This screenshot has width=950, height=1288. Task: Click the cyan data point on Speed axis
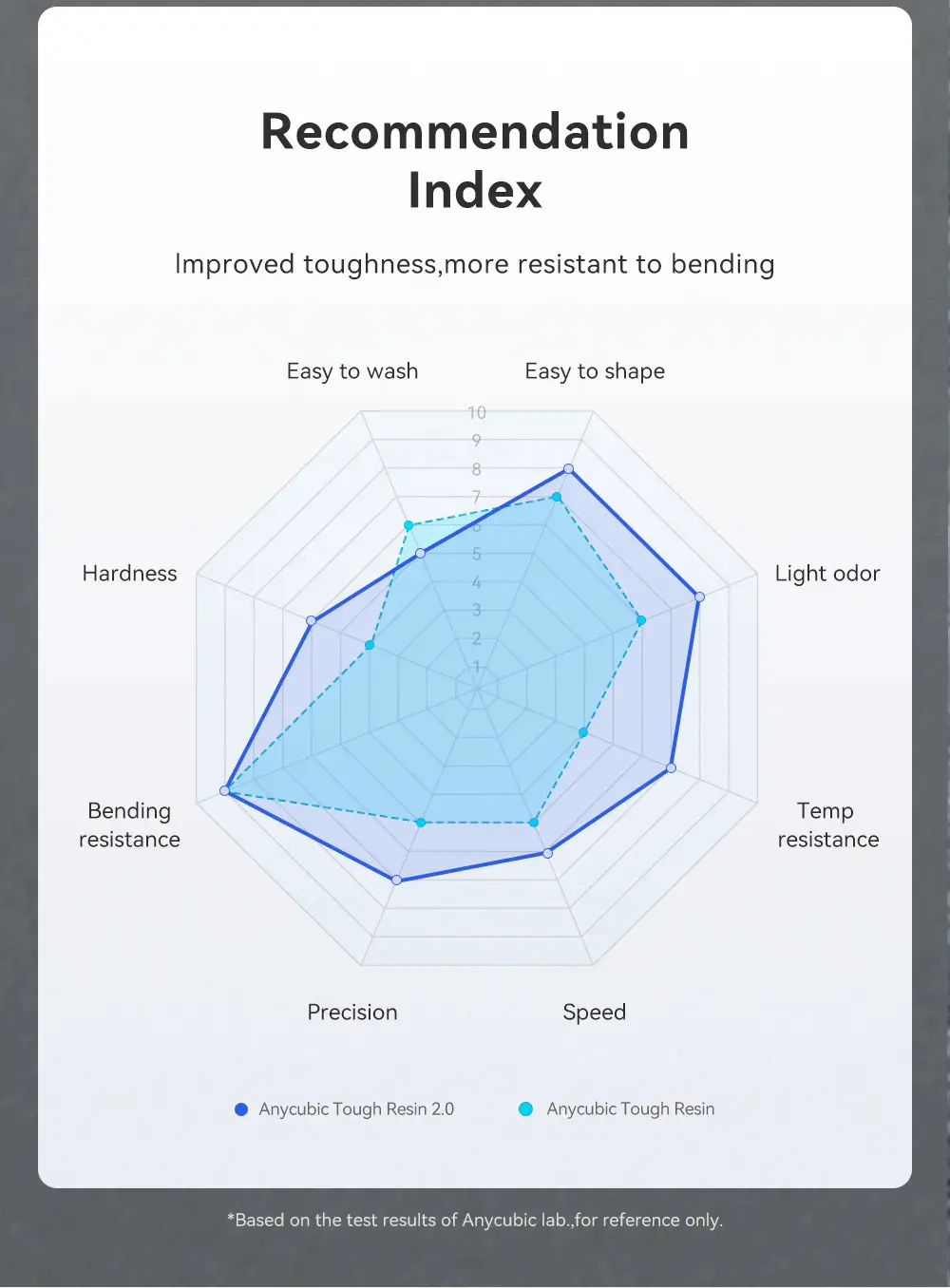click(534, 823)
